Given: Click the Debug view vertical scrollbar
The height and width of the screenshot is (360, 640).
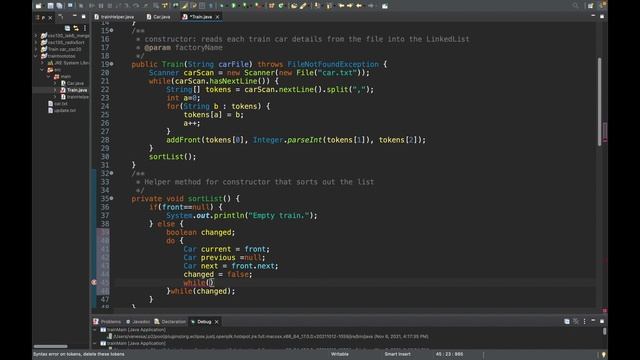Looking at the screenshot, I should point(604,331).
